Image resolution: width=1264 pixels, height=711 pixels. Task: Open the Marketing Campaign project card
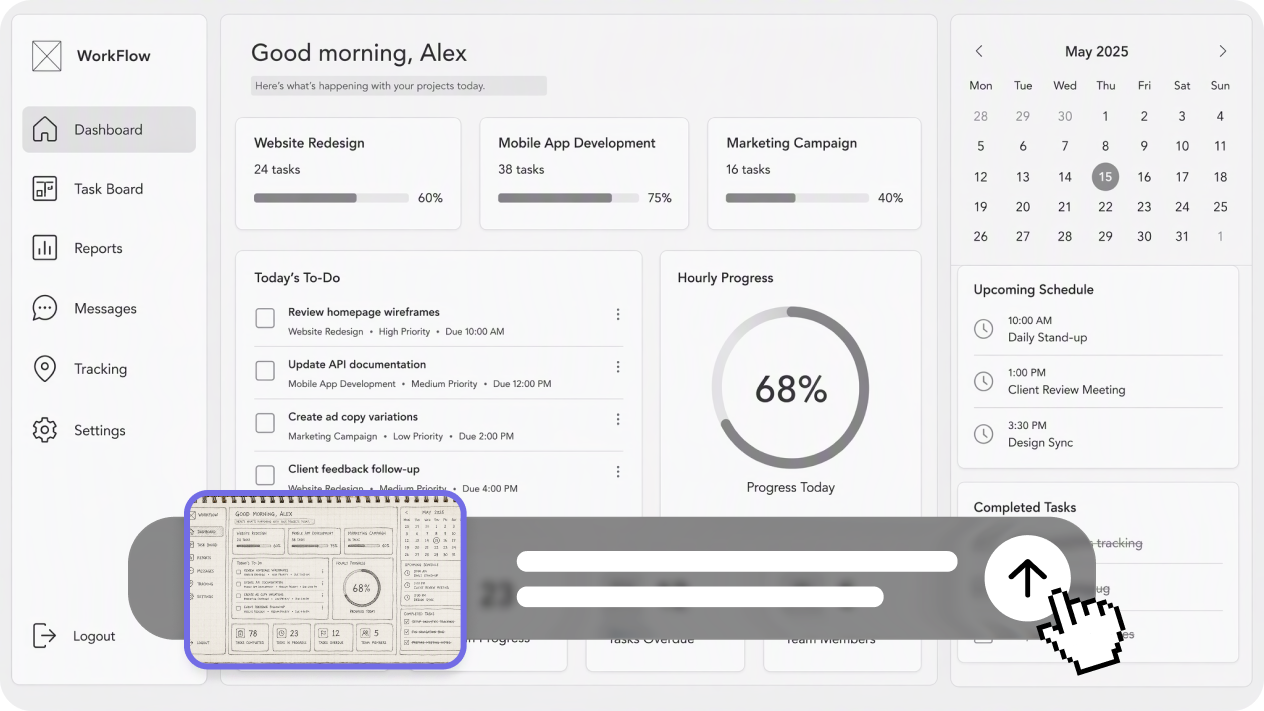pyautogui.click(x=814, y=174)
